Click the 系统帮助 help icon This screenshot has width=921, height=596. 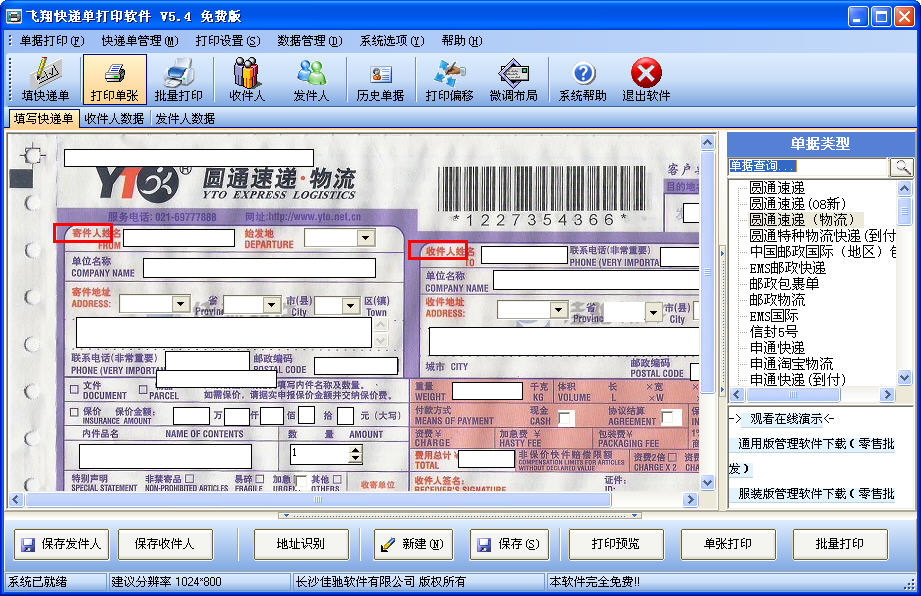pyautogui.click(x=582, y=79)
